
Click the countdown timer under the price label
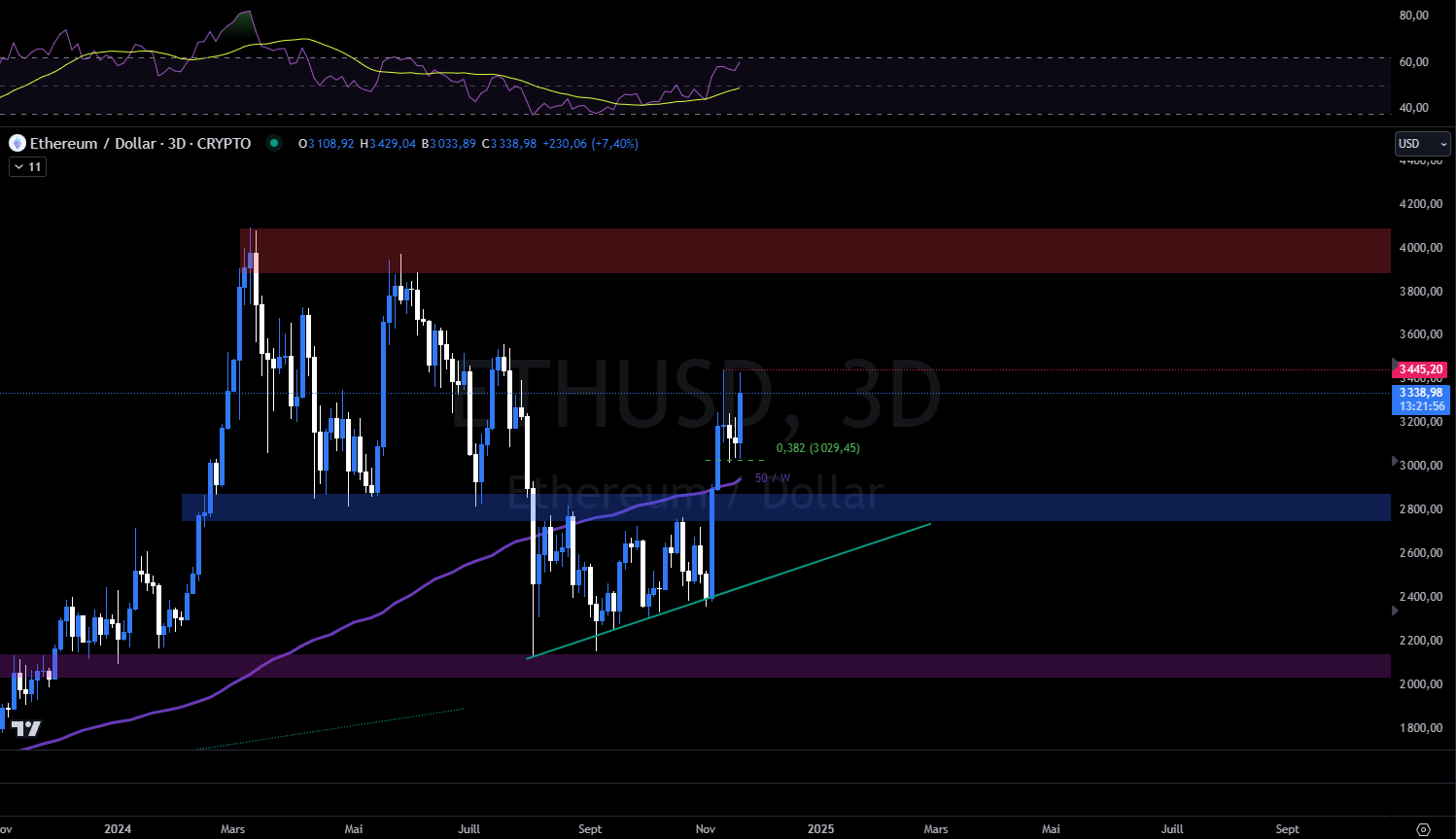pos(1421,404)
